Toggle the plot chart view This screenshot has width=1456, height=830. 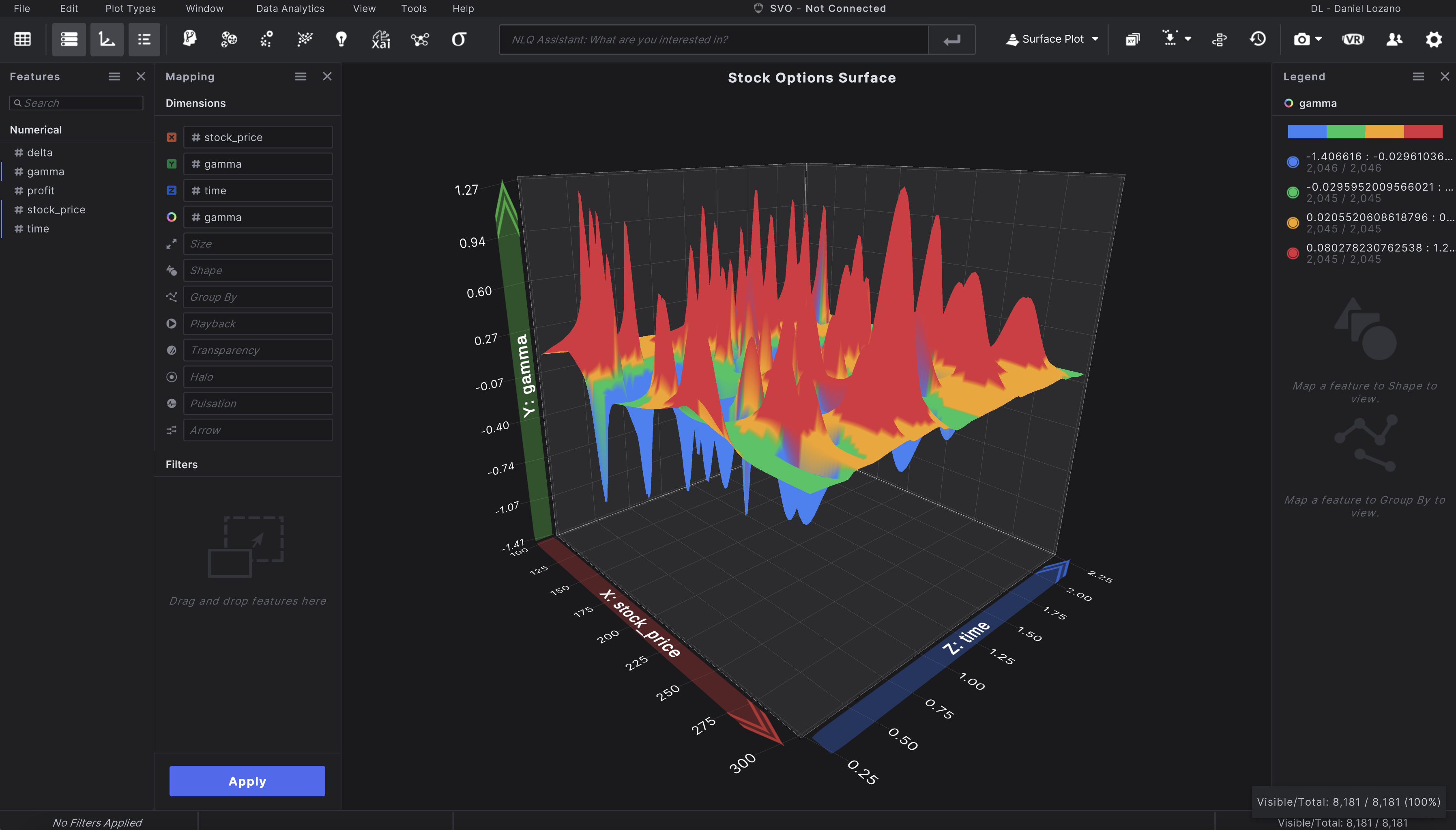[107, 39]
